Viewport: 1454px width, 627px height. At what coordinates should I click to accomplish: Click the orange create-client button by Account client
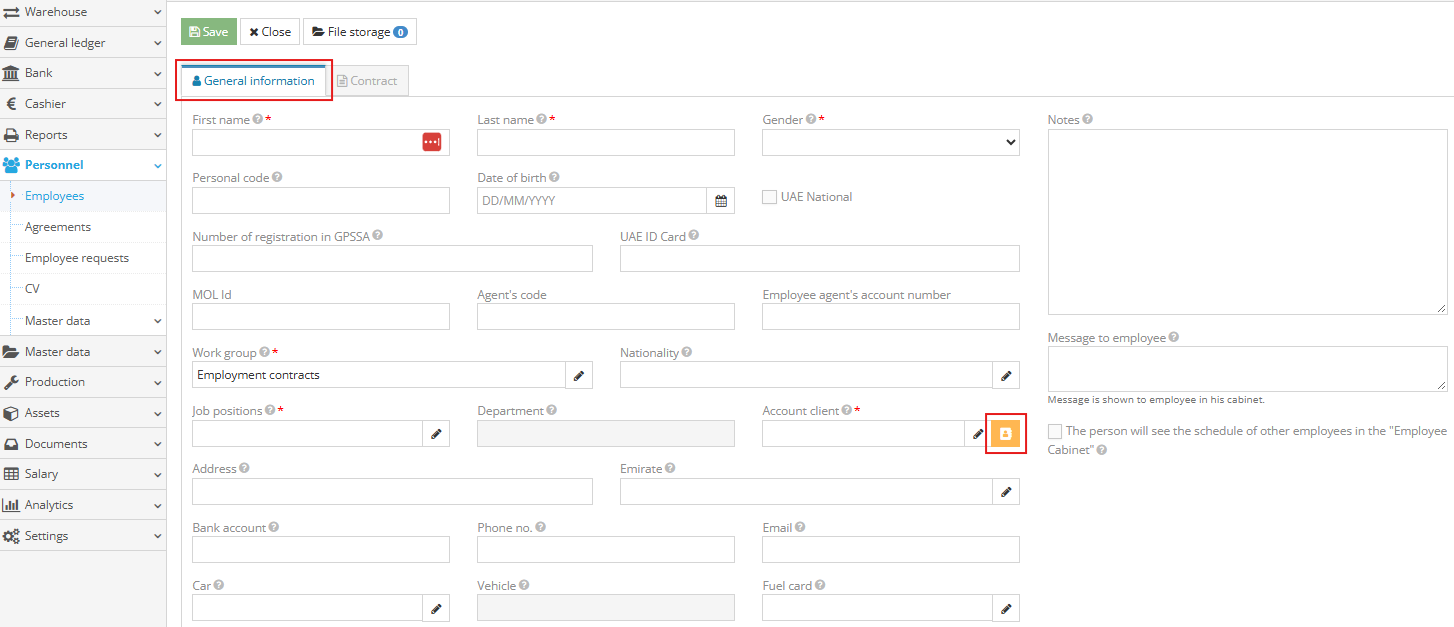click(x=1006, y=433)
